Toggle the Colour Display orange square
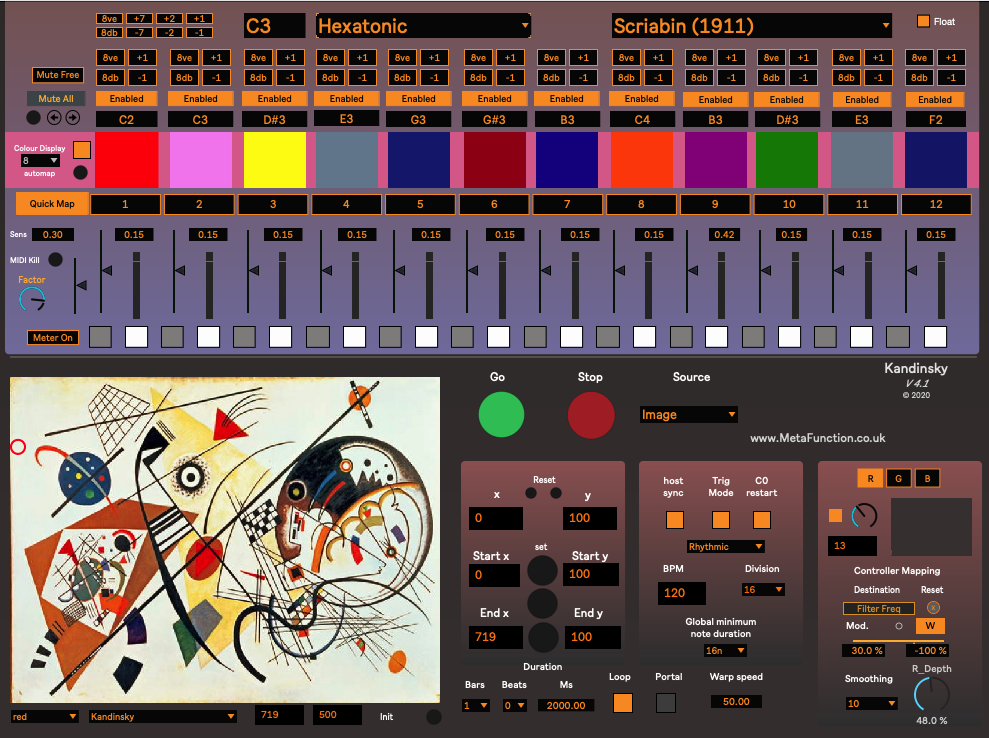Viewport: 989px width, 738px height. coord(82,150)
